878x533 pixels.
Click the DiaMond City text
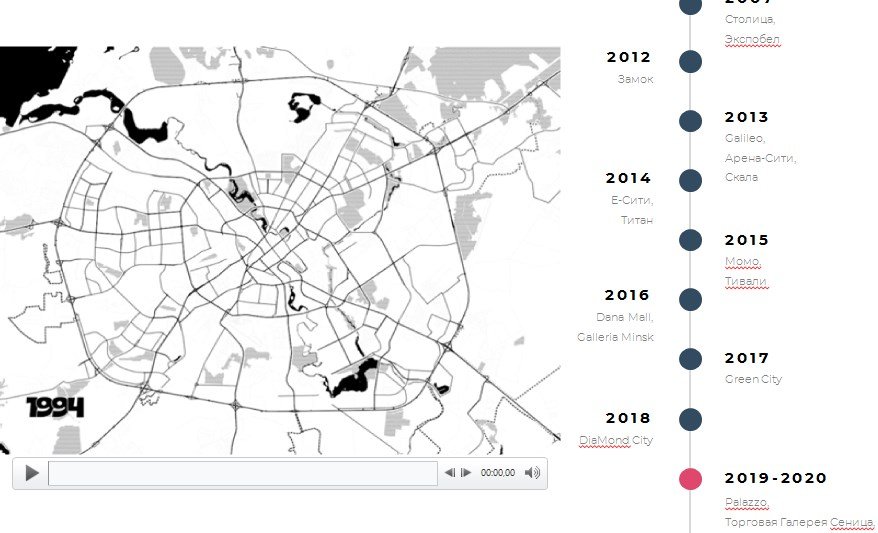point(616,440)
